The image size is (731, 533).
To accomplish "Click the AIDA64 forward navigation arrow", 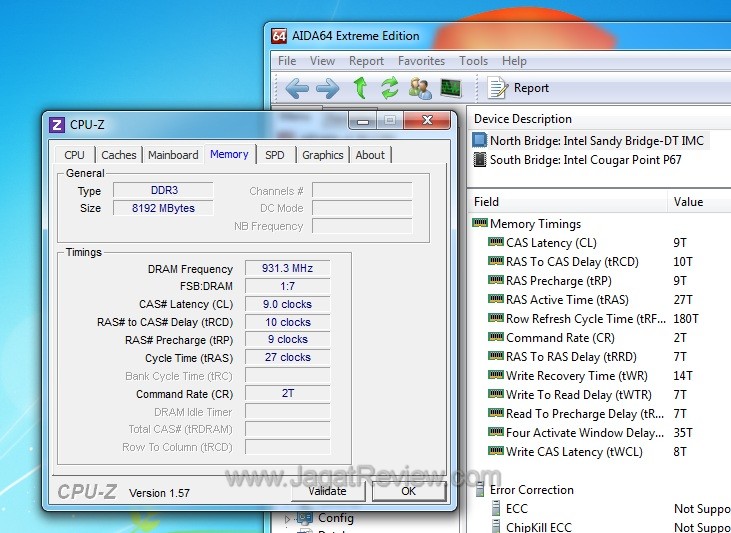I will pos(327,88).
